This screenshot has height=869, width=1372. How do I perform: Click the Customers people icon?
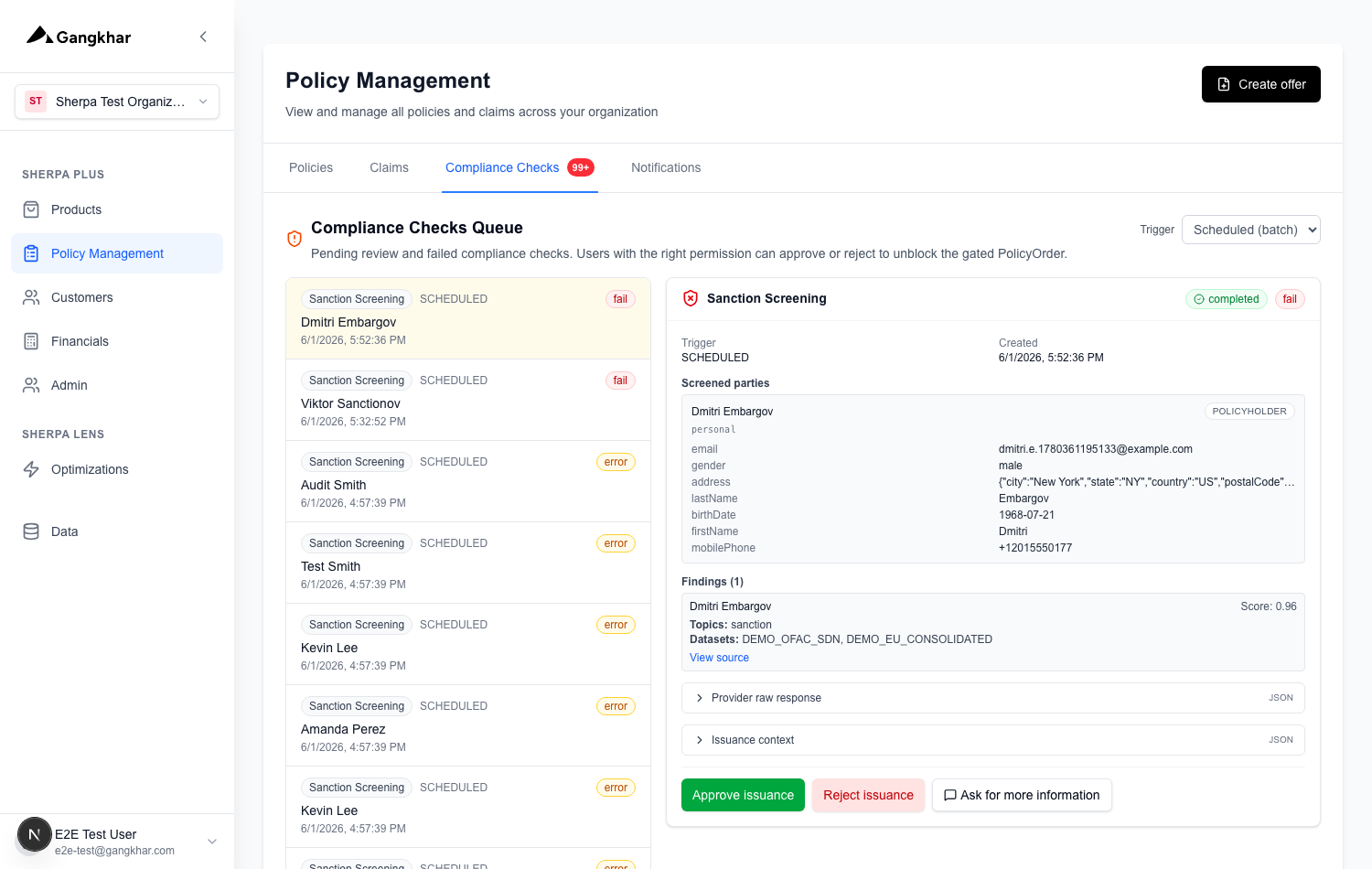point(31,297)
